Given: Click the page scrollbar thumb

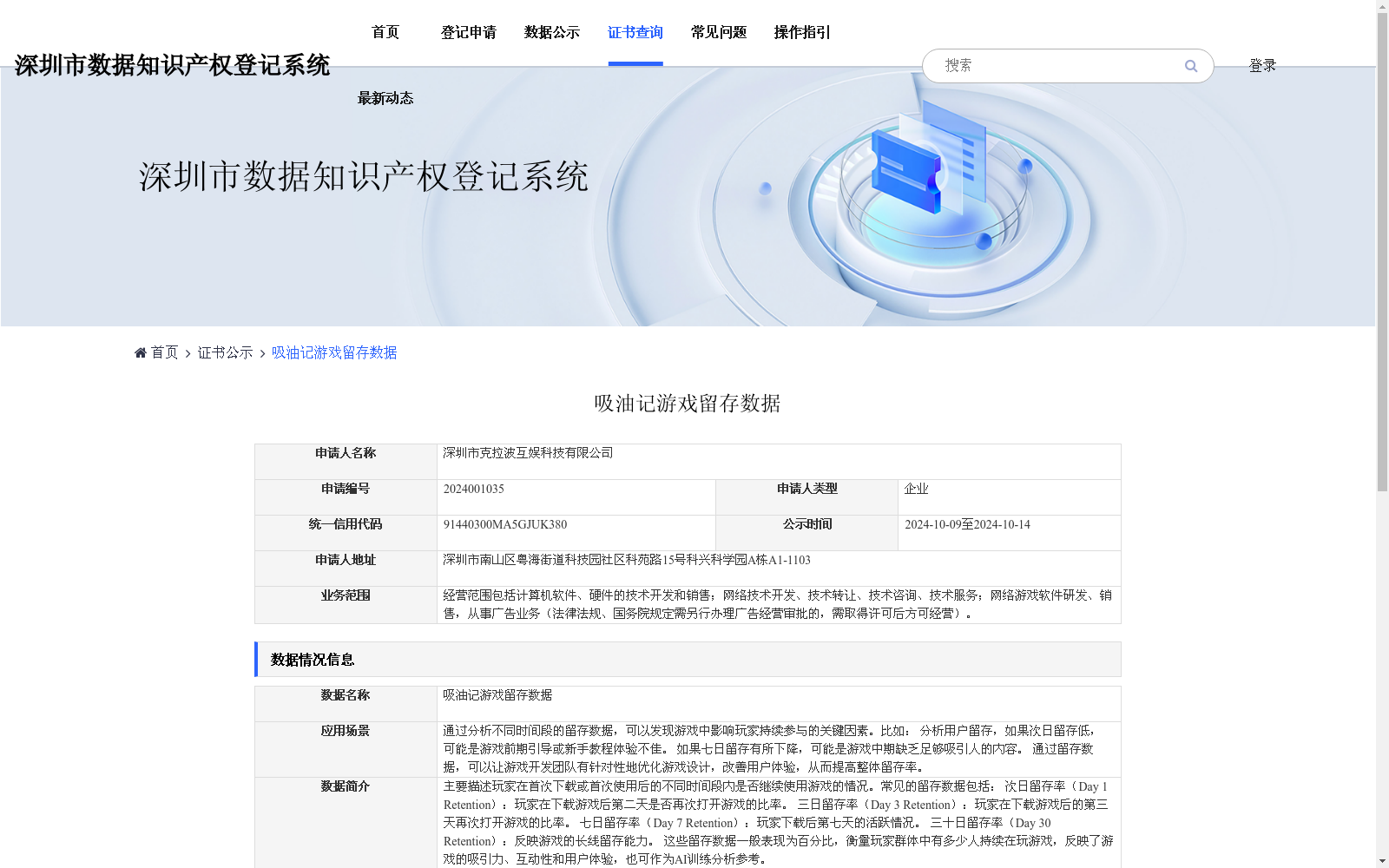Looking at the screenshot, I should coord(1382,252).
